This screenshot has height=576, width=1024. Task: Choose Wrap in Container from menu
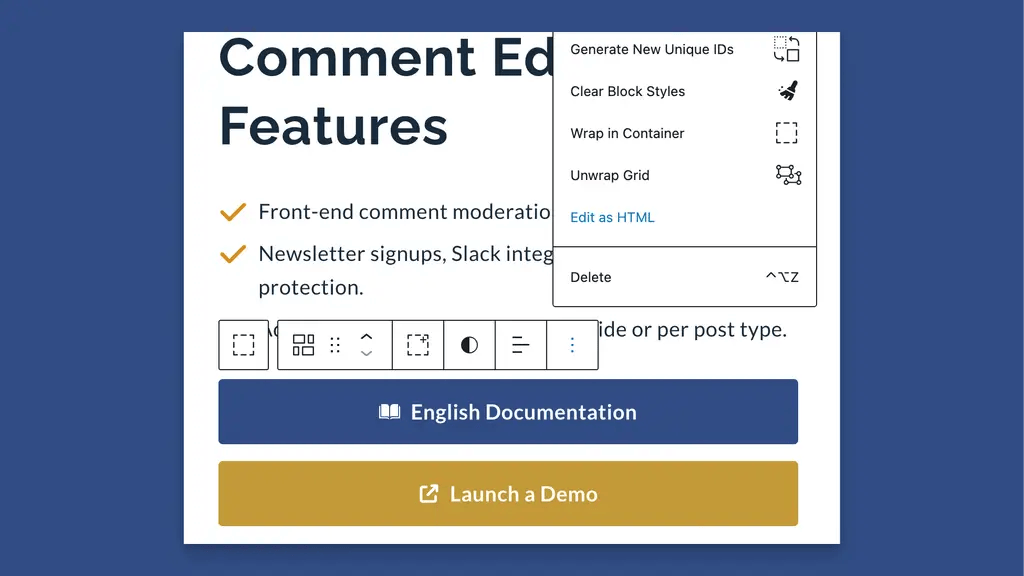(626, 133)
